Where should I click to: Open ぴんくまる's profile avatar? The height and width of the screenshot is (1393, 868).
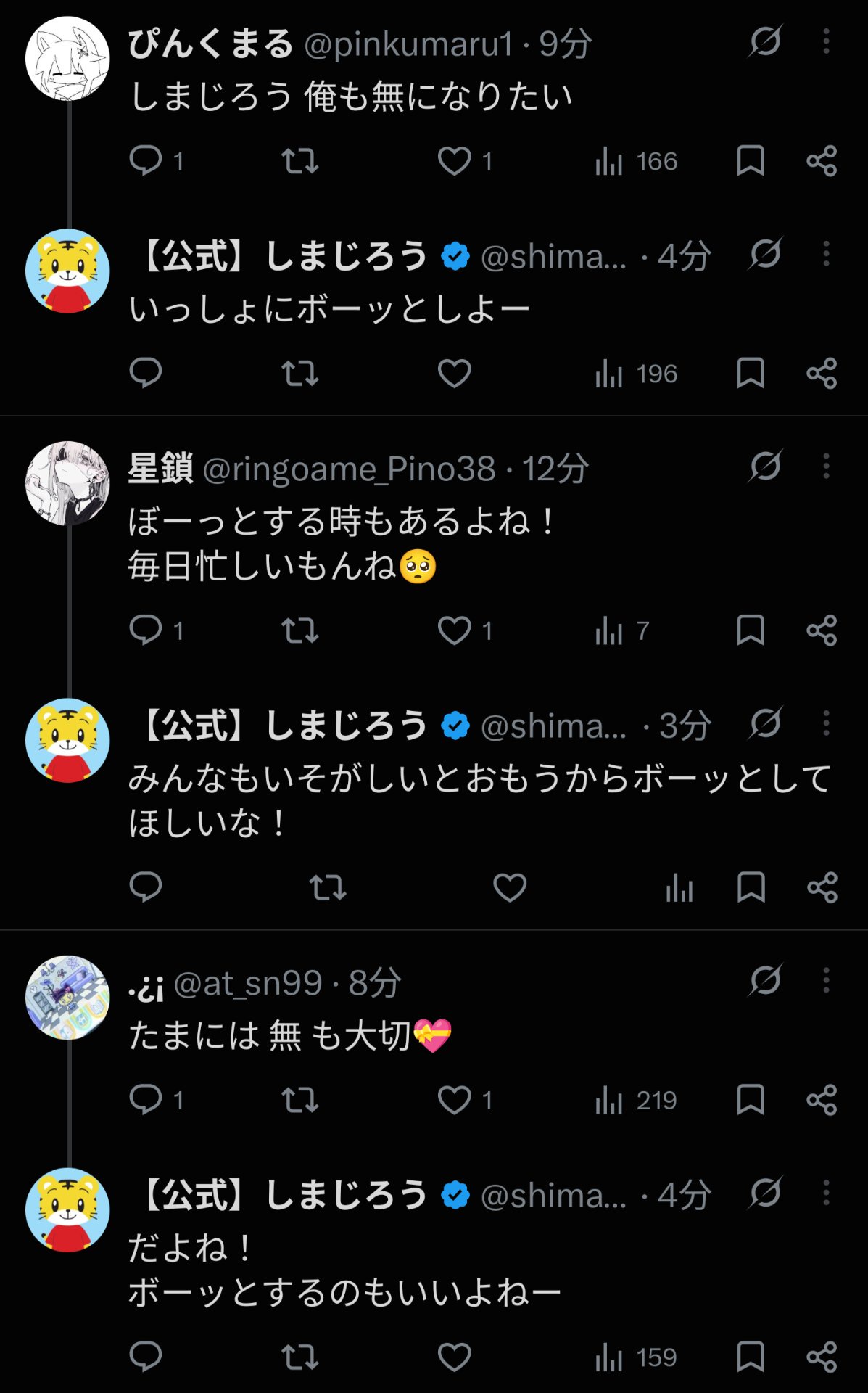pos(67,59)
